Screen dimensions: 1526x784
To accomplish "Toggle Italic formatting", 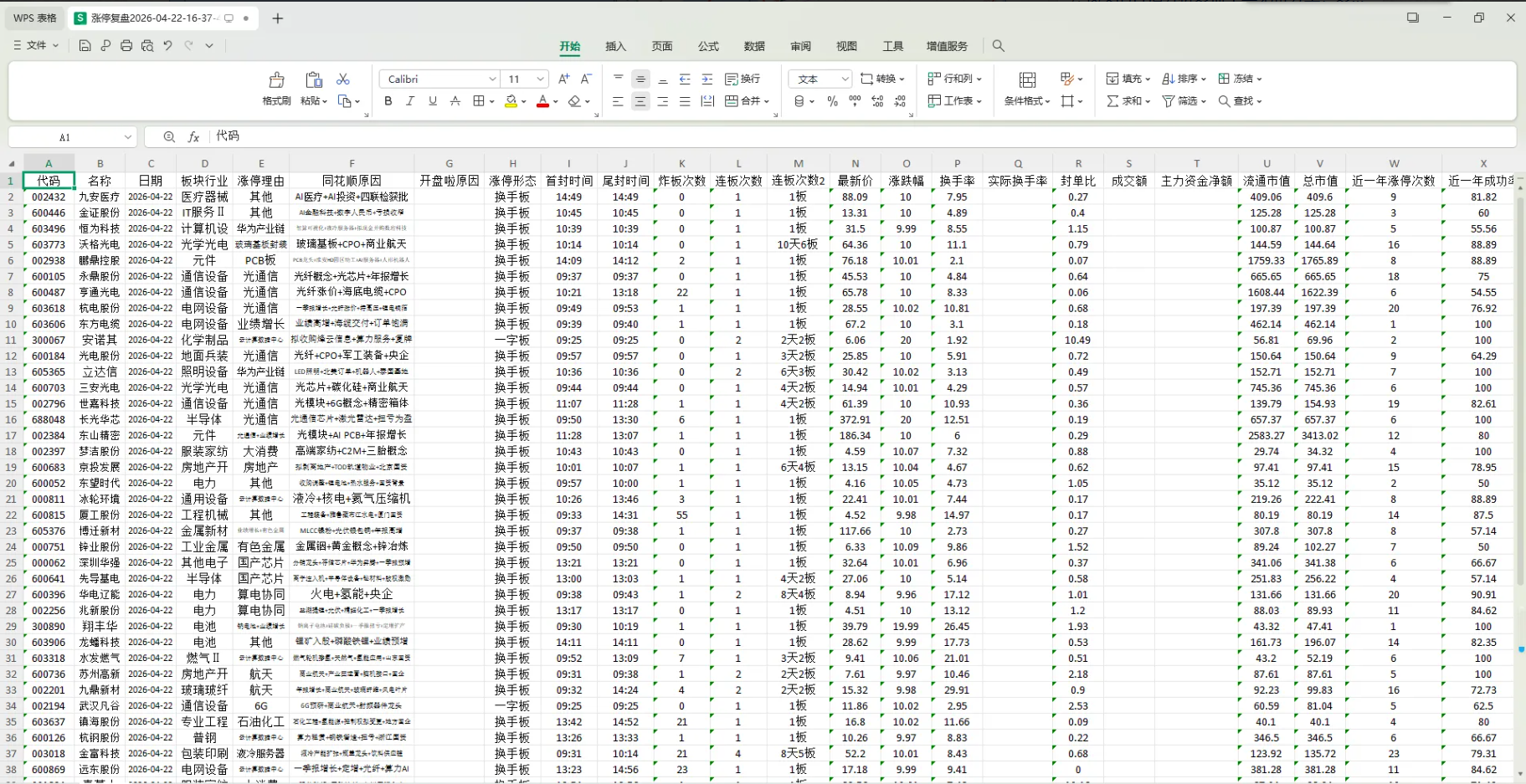I will [410, 101].
